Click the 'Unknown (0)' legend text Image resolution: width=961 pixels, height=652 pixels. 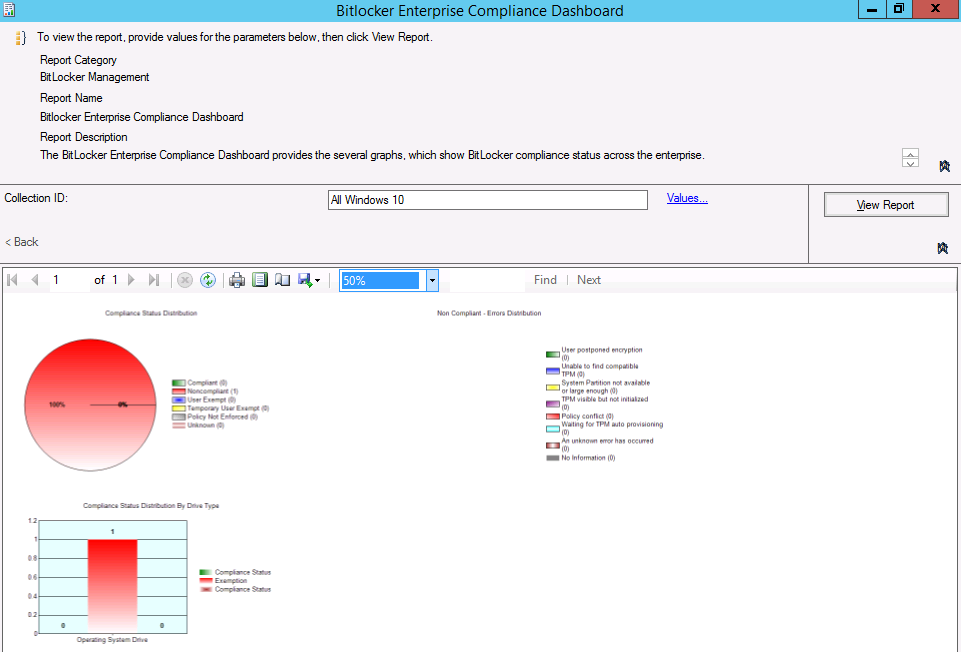click(205, 425)
